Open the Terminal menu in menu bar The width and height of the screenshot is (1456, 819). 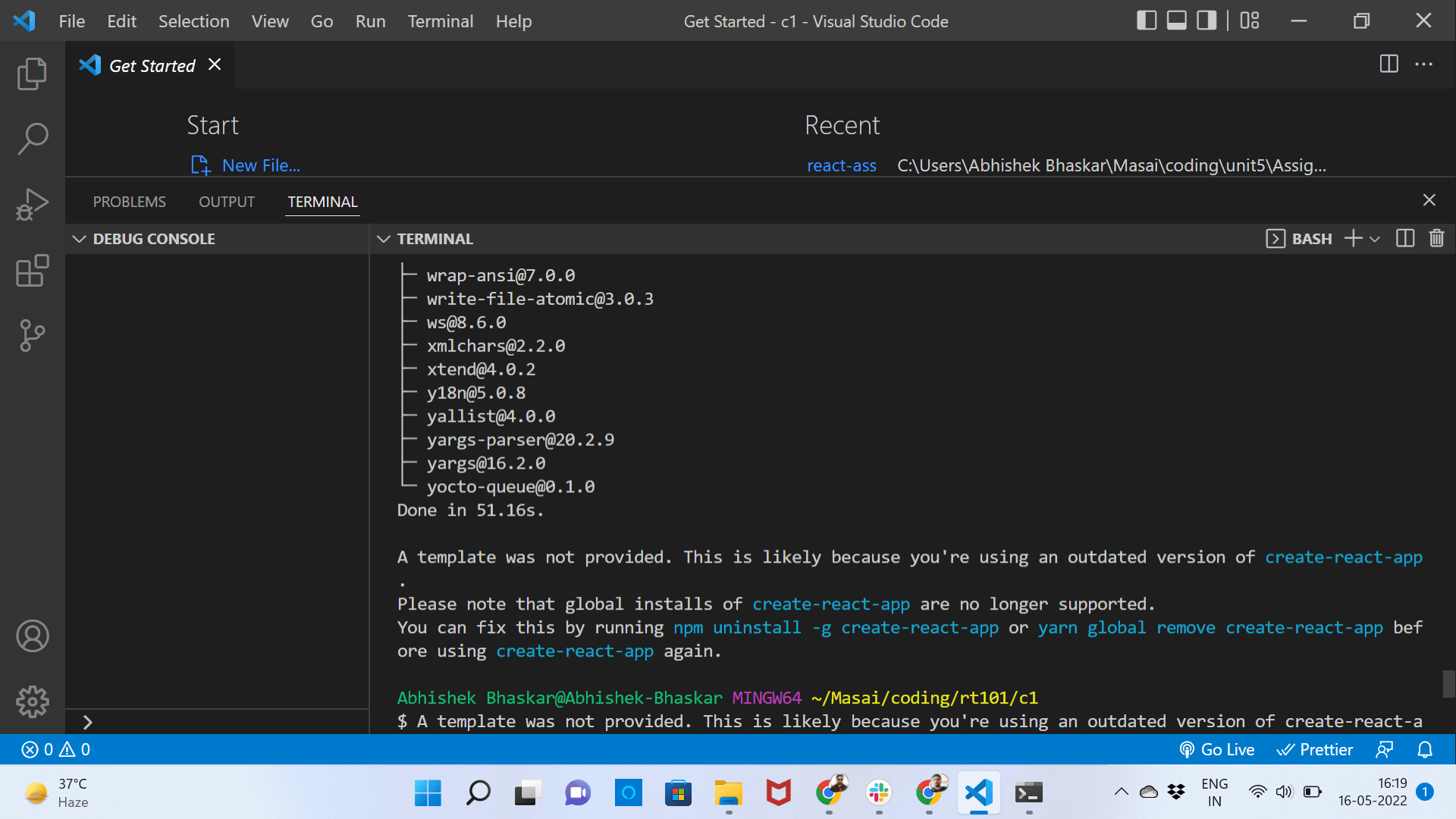tap(440, 21)
